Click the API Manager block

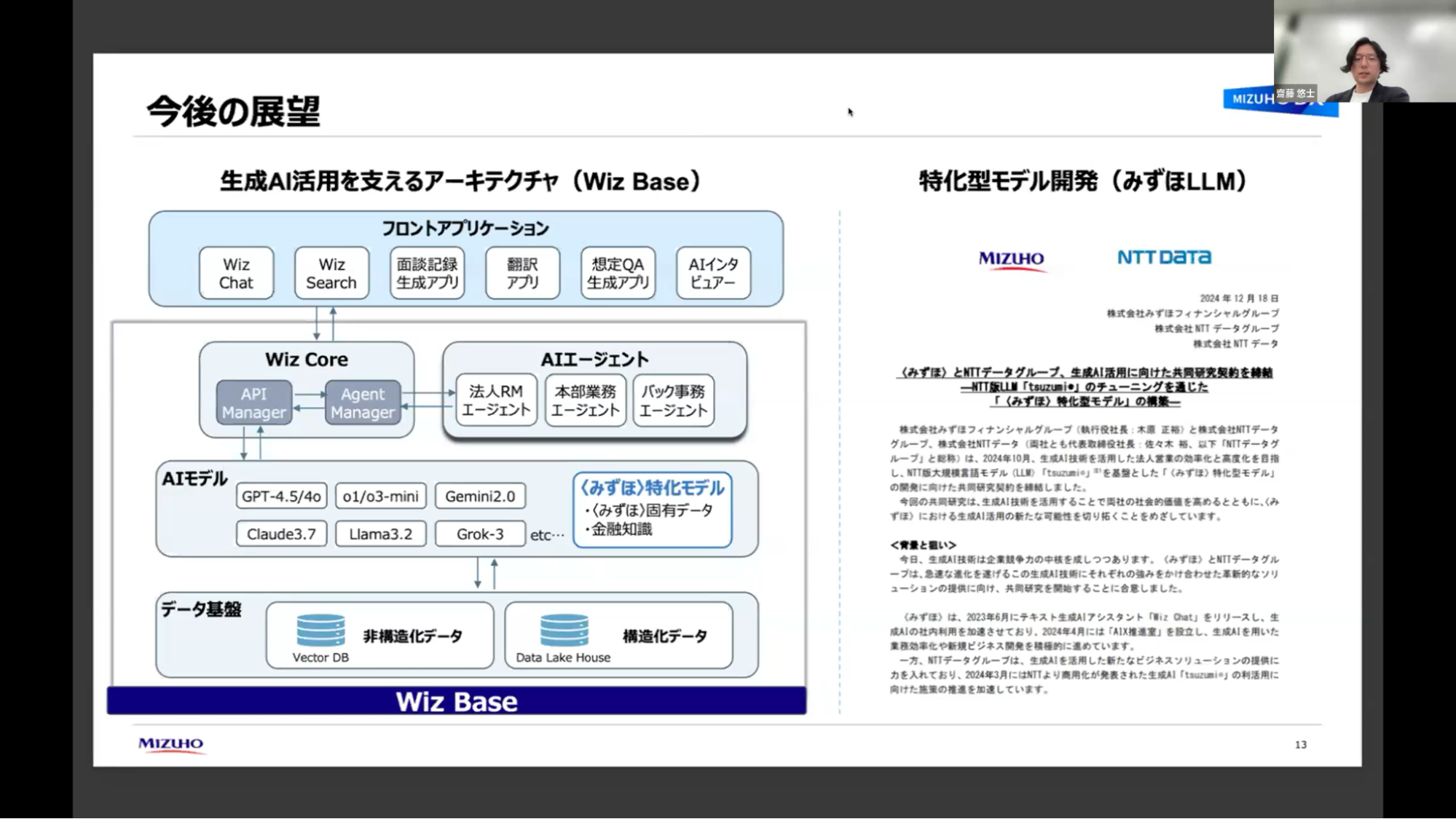(253, 403)
